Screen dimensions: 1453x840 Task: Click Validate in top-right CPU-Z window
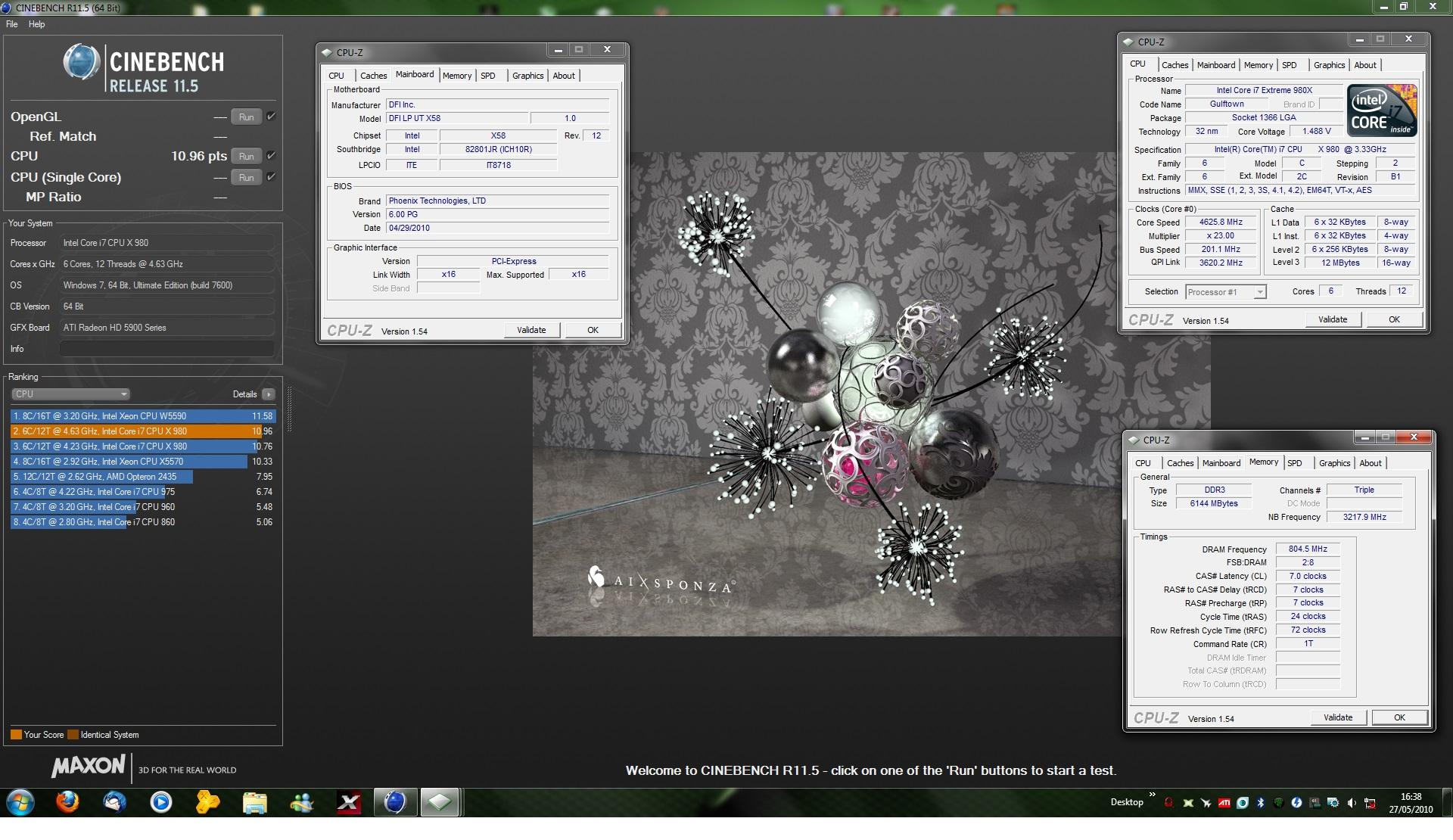[x=1333, y=319]
